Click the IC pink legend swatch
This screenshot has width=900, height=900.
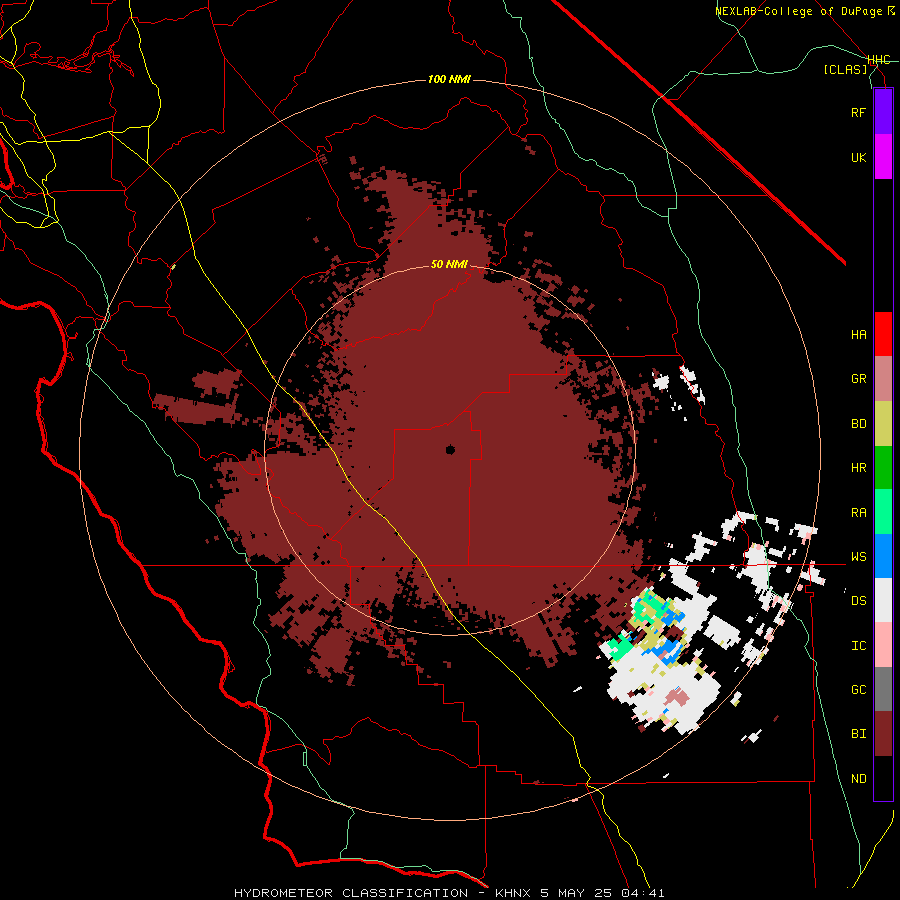883,645
